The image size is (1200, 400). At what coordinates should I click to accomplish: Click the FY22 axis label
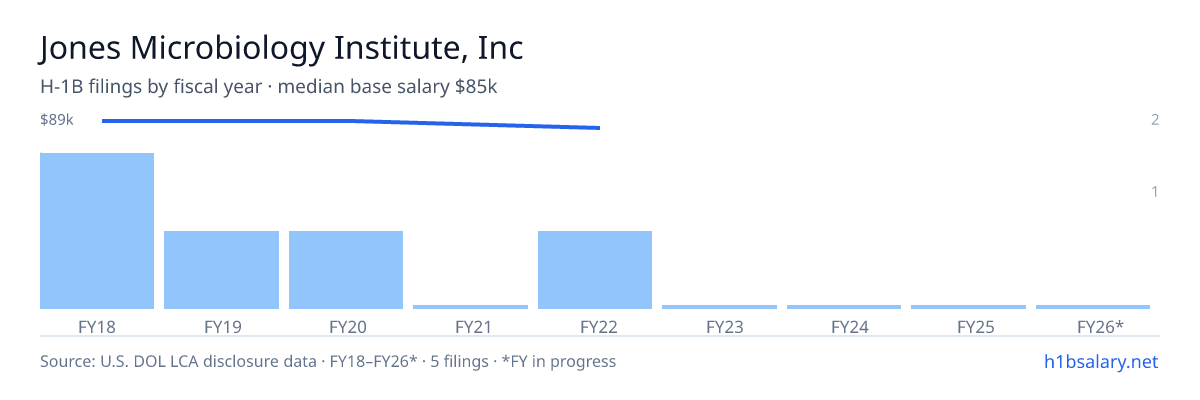pos(595,327)
